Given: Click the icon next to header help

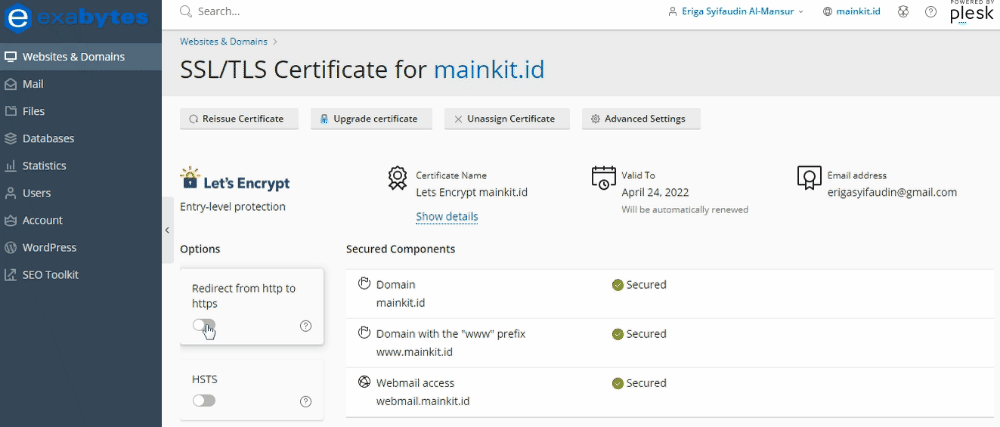Looking at the screenshot, I should 903,11.
